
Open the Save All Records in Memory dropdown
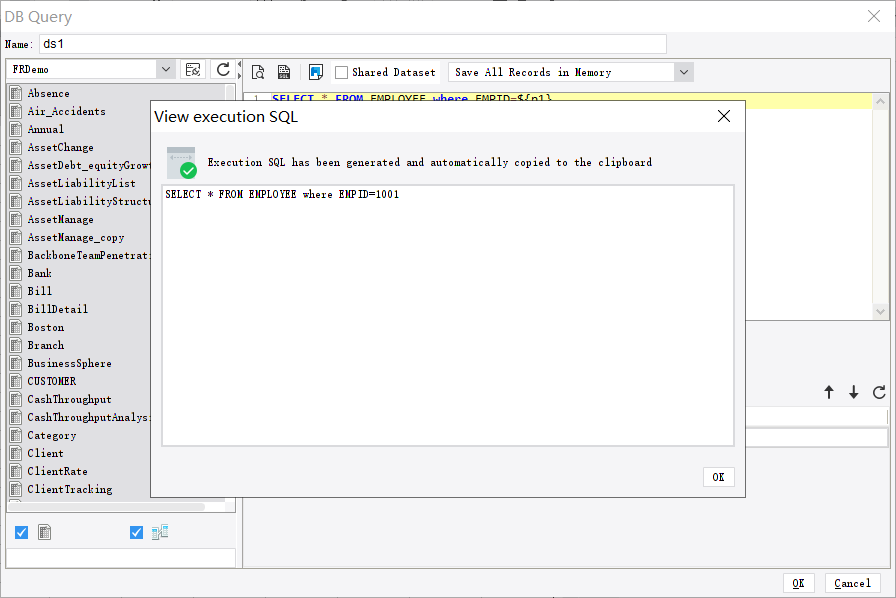point(683,71)
